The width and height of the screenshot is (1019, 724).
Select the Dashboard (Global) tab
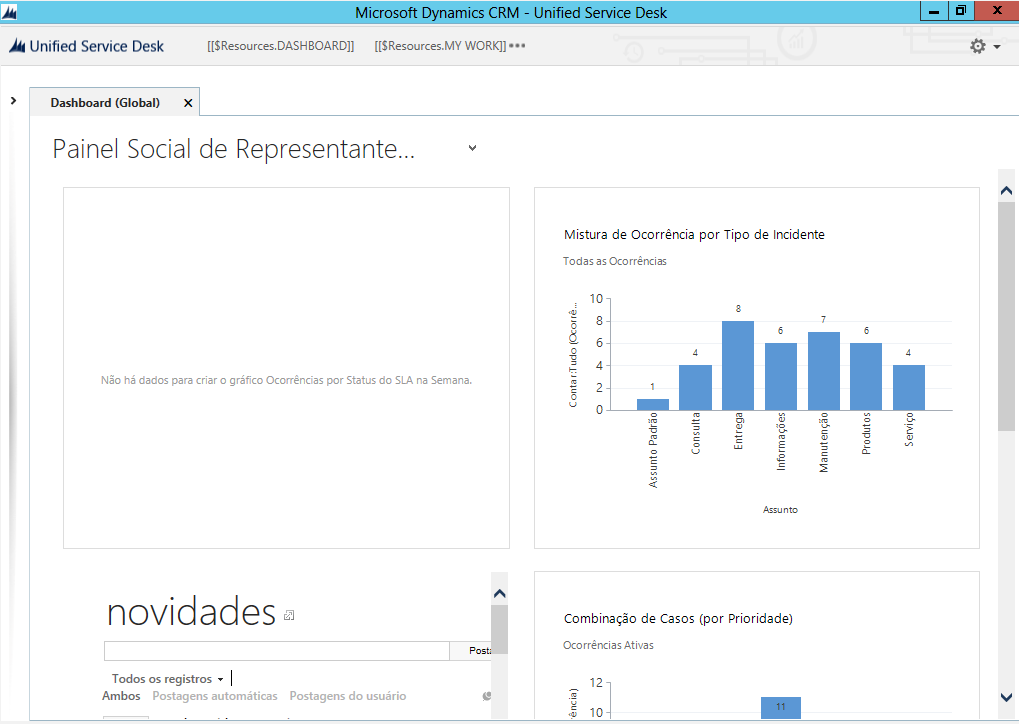[x=105, y=103]
